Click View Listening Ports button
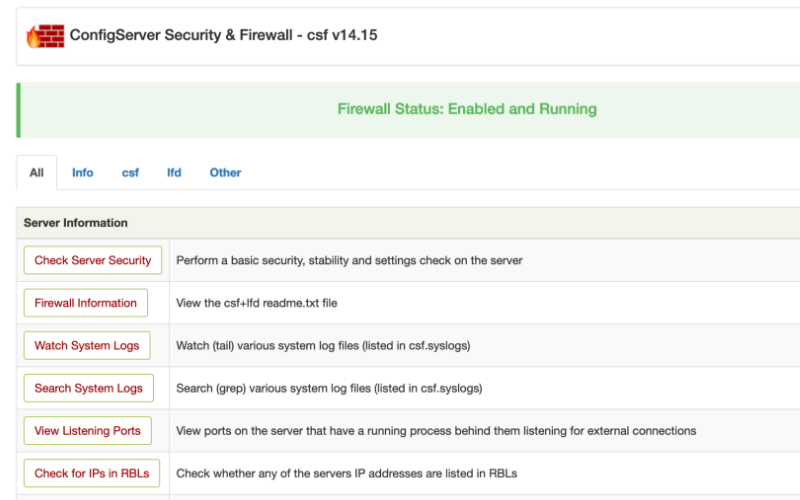Screen dimensions: 800x500 click(x=87, y=431)
